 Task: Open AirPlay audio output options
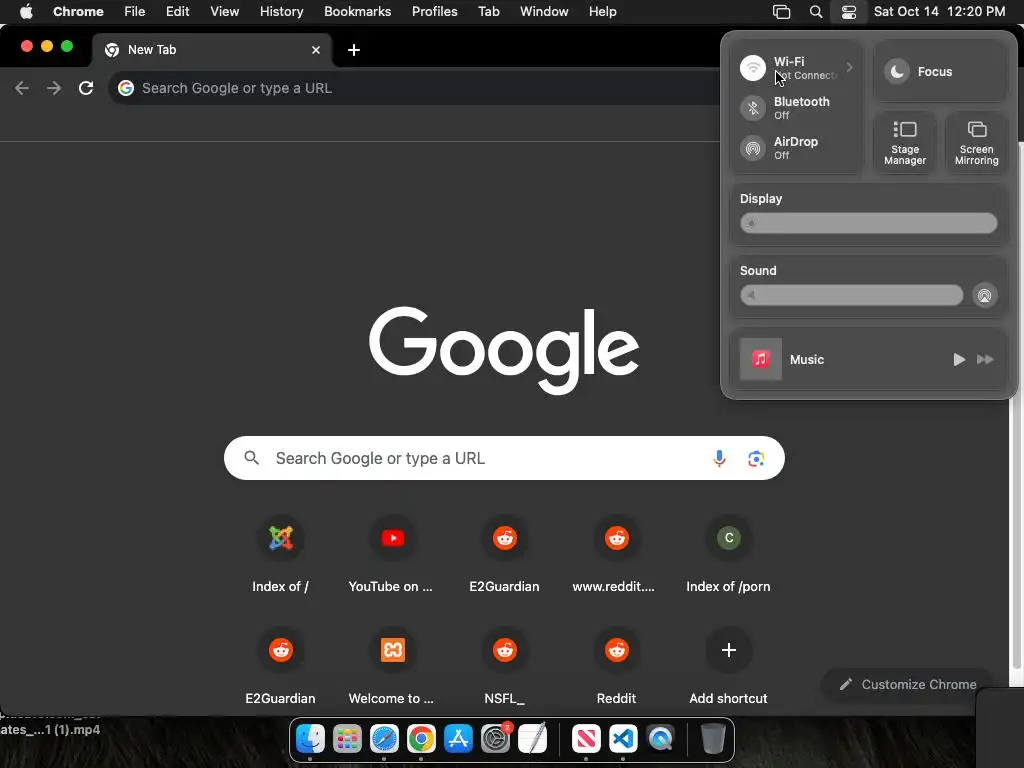[984, 296]
